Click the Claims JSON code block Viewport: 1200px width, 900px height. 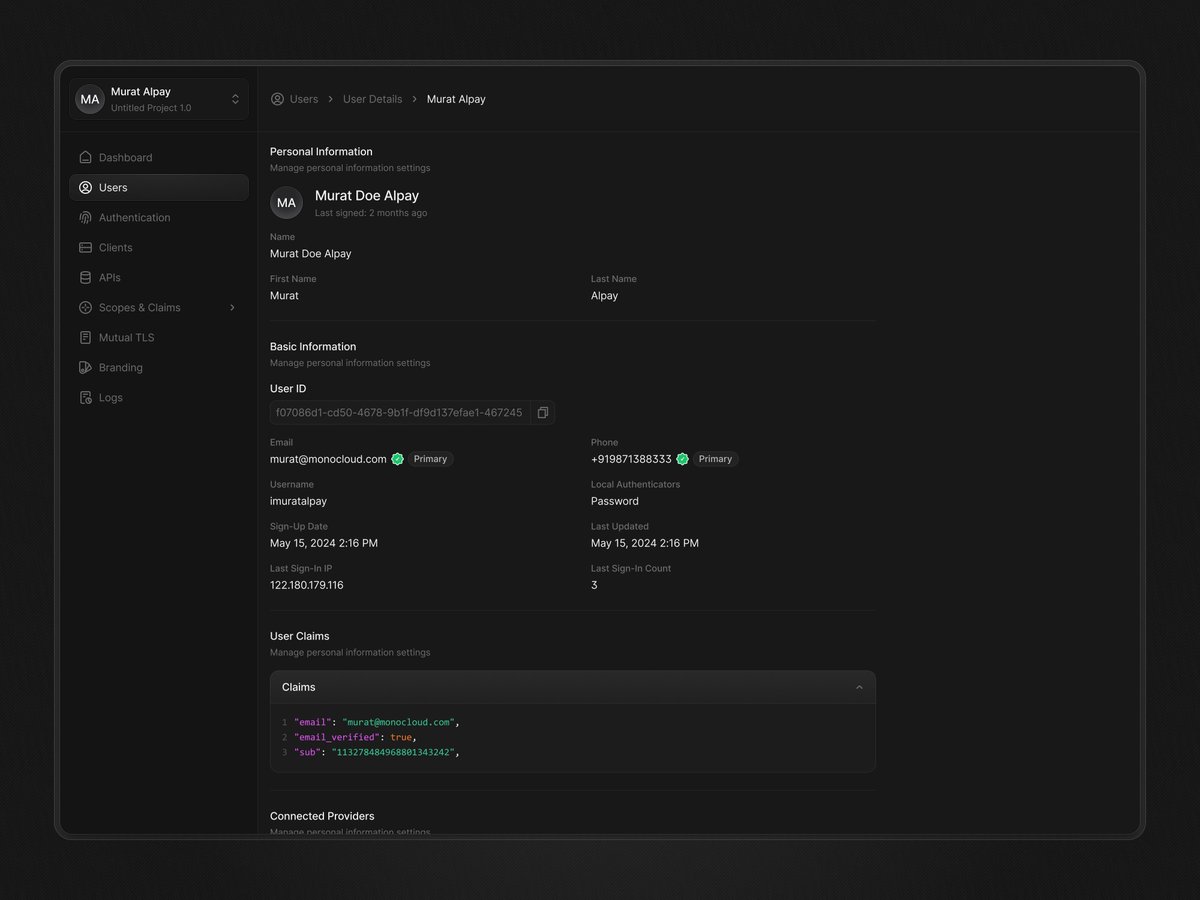click(573, 737)
